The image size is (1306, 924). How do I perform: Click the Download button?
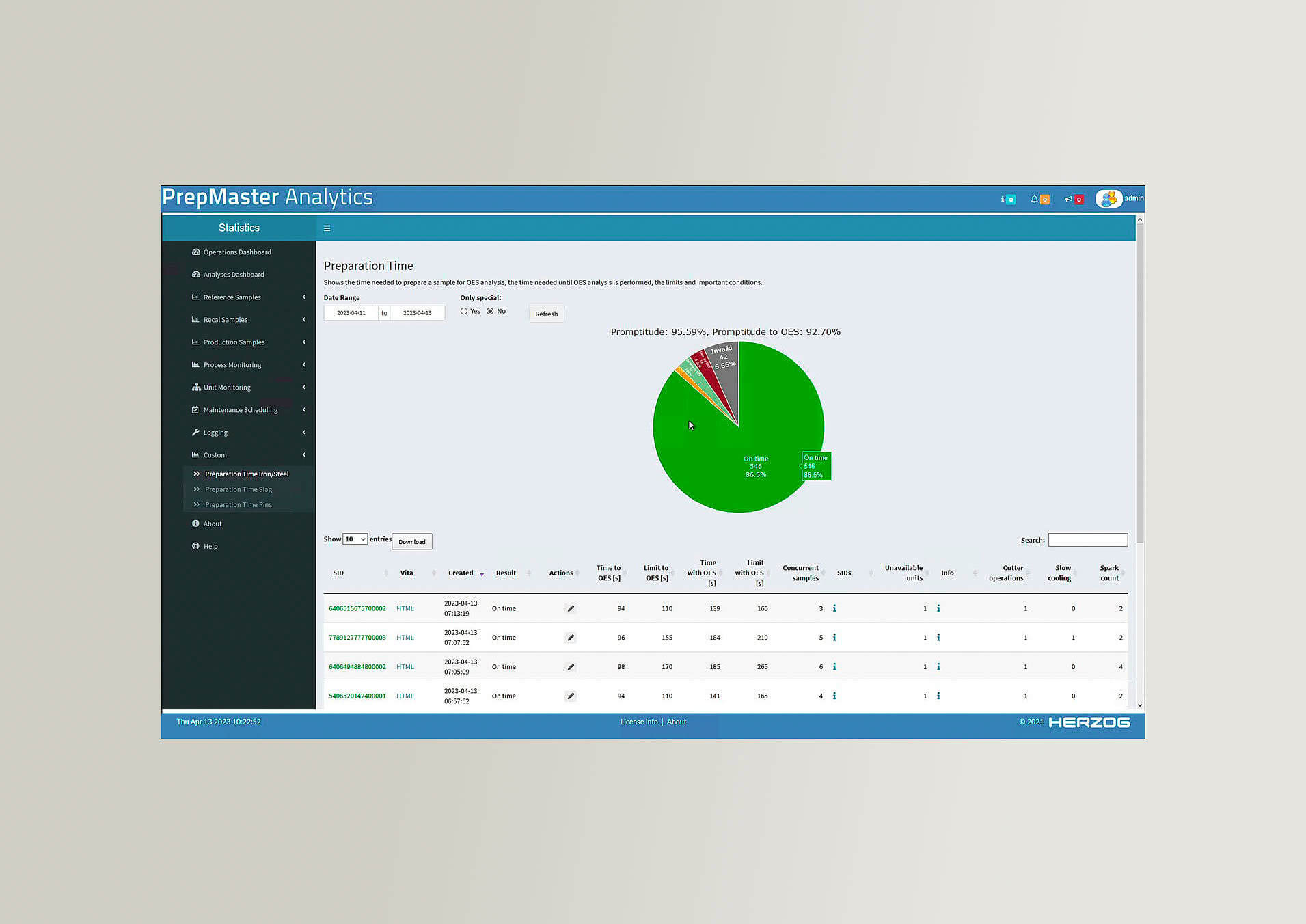point(411,542)
